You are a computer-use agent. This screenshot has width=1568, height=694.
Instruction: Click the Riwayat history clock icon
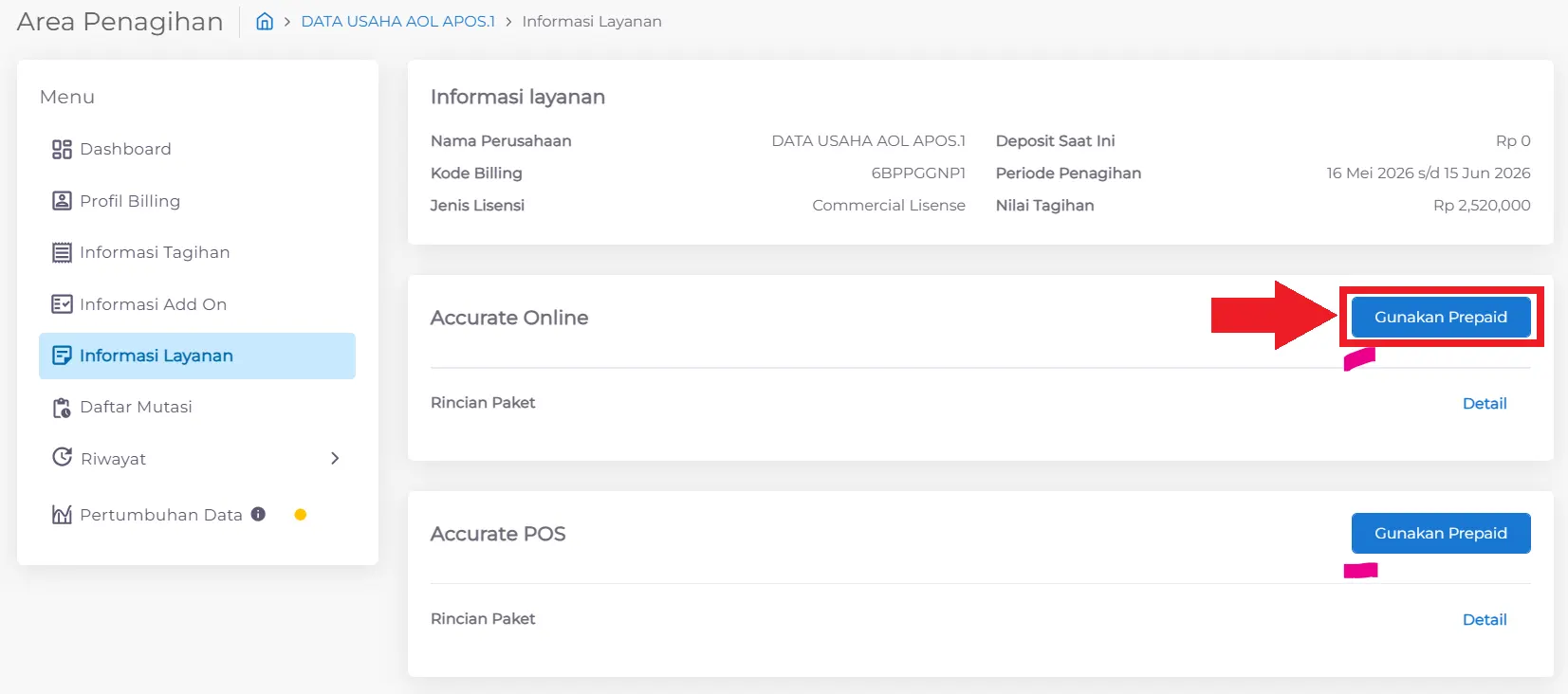point(62,457)
